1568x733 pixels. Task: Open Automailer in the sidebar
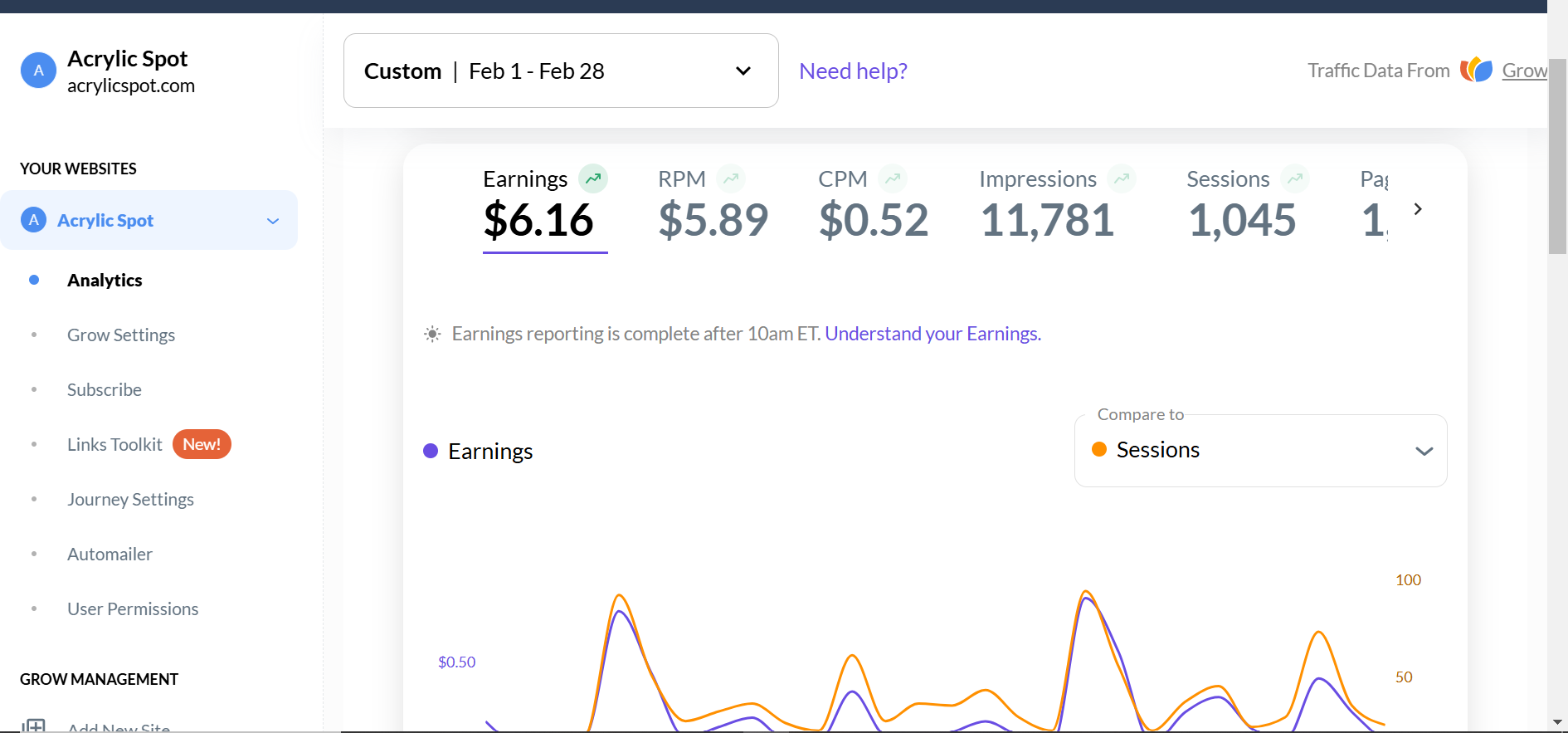pos(110,555)
